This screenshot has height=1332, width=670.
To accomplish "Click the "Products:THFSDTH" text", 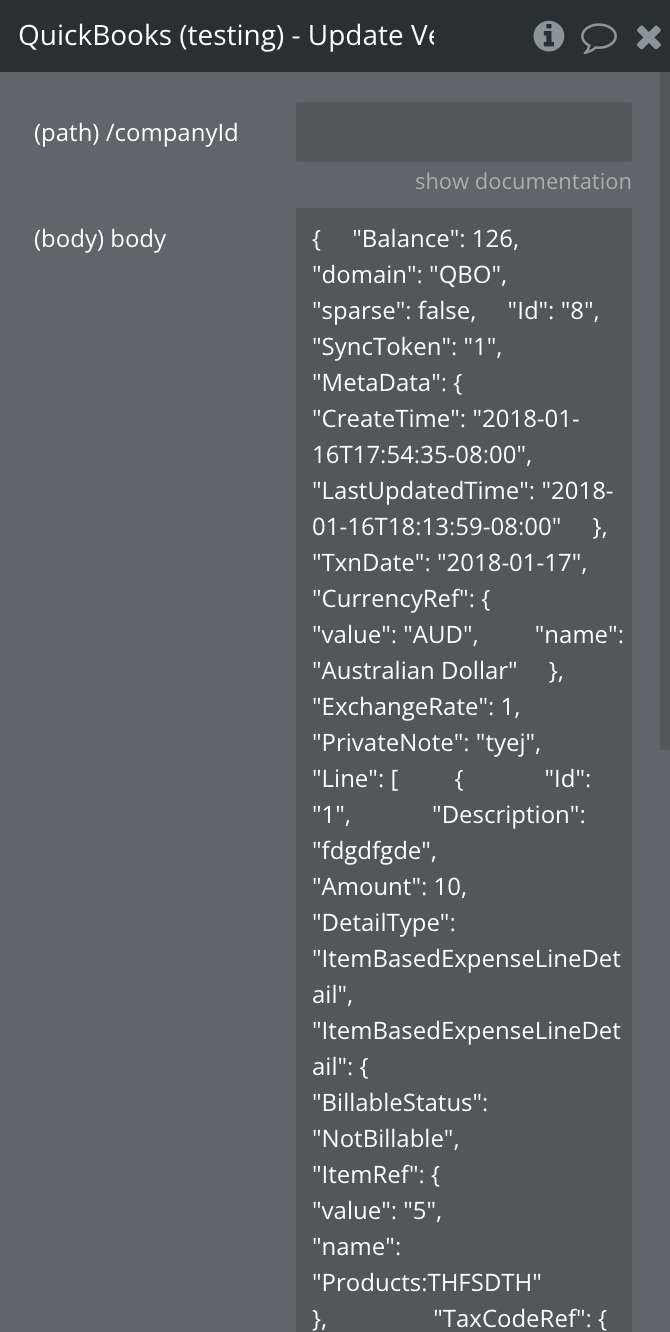I will click(427, 1283).
